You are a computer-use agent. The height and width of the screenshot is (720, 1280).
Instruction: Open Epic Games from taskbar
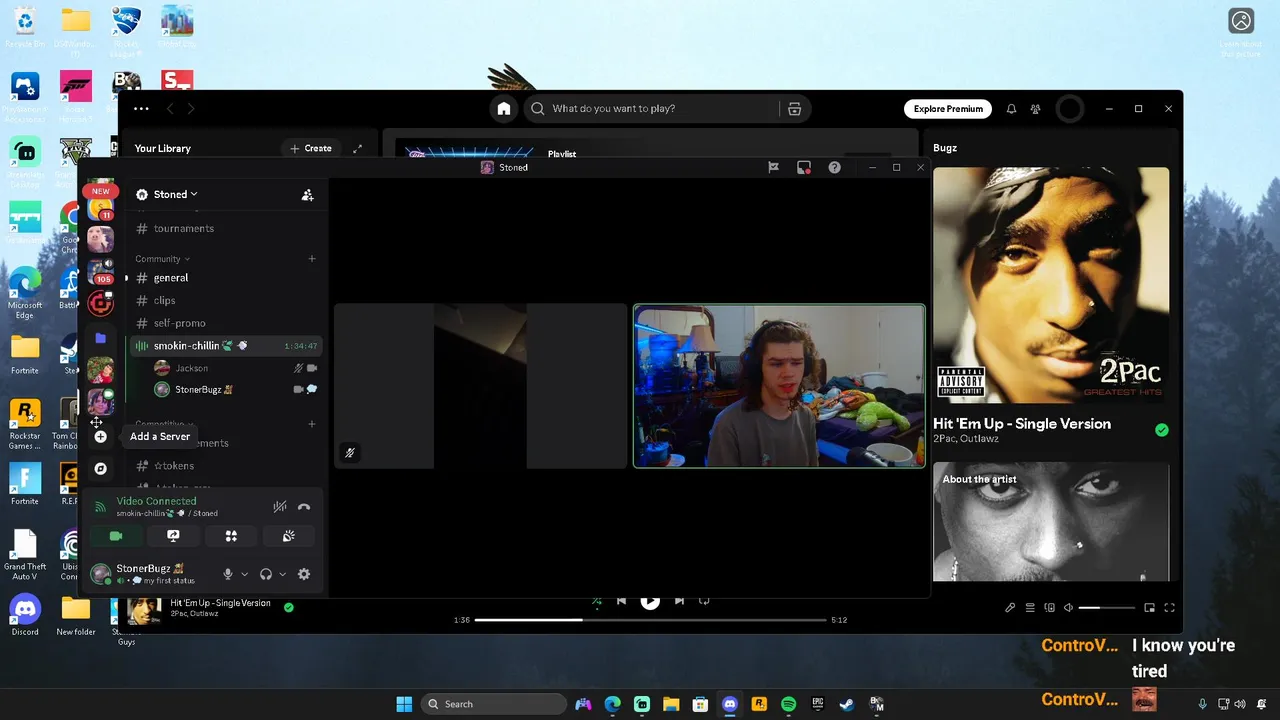coord(817,704)
